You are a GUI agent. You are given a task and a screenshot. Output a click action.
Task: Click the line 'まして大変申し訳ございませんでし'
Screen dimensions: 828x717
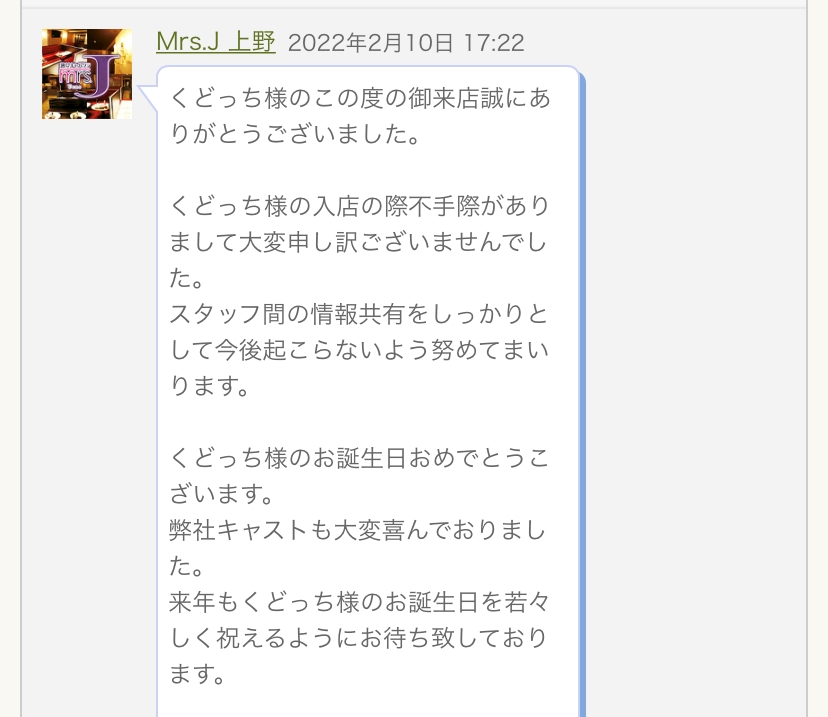click(x=358, y=242)
